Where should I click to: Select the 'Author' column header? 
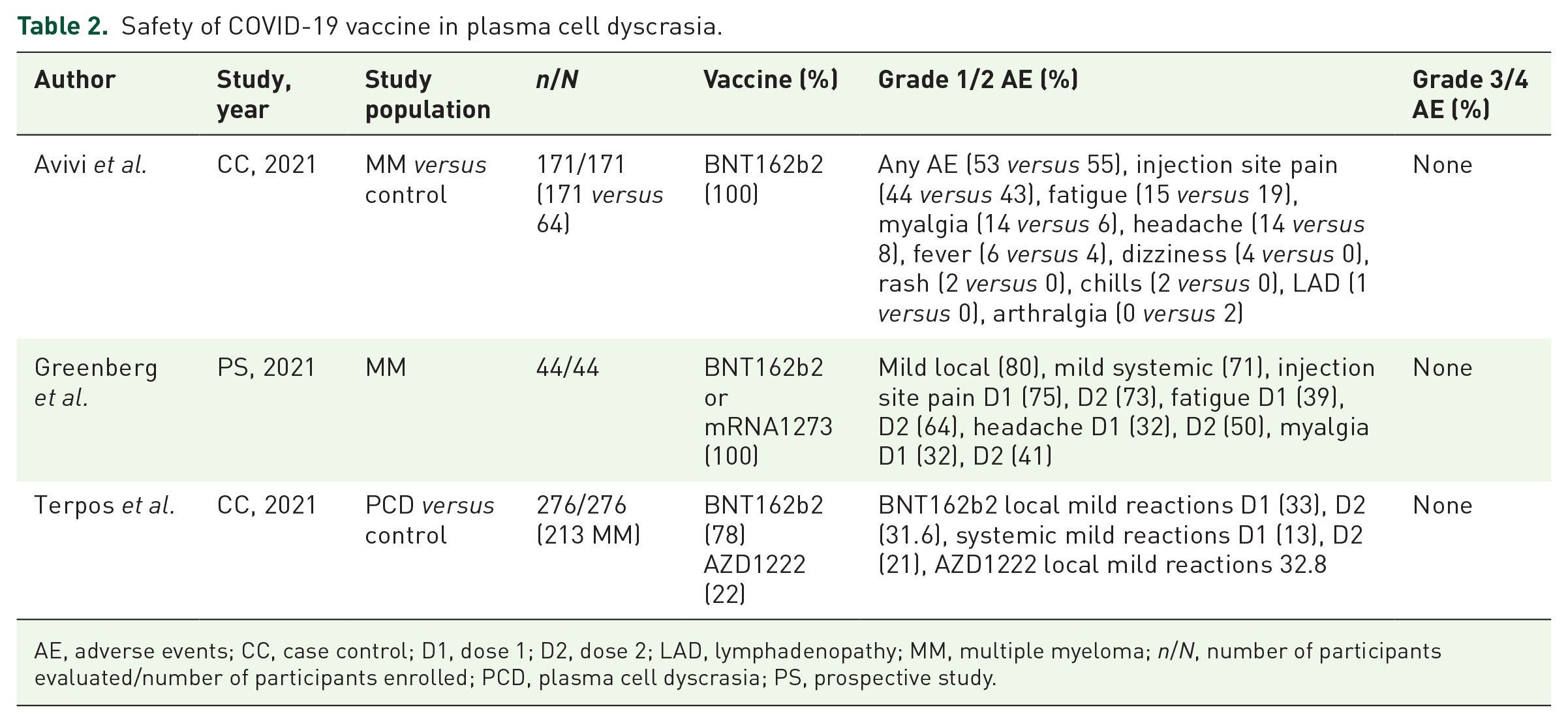75,80
